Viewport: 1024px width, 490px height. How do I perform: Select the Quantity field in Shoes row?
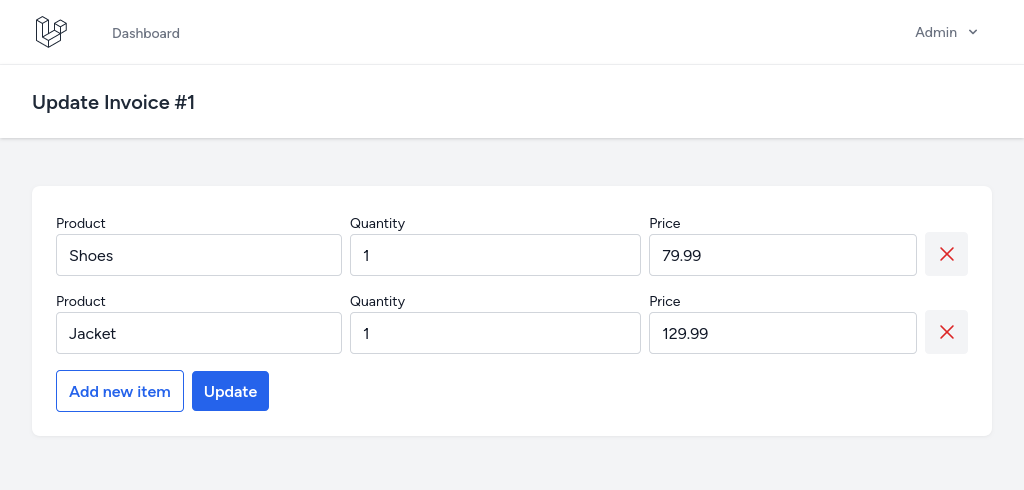(x=495, y=255)
